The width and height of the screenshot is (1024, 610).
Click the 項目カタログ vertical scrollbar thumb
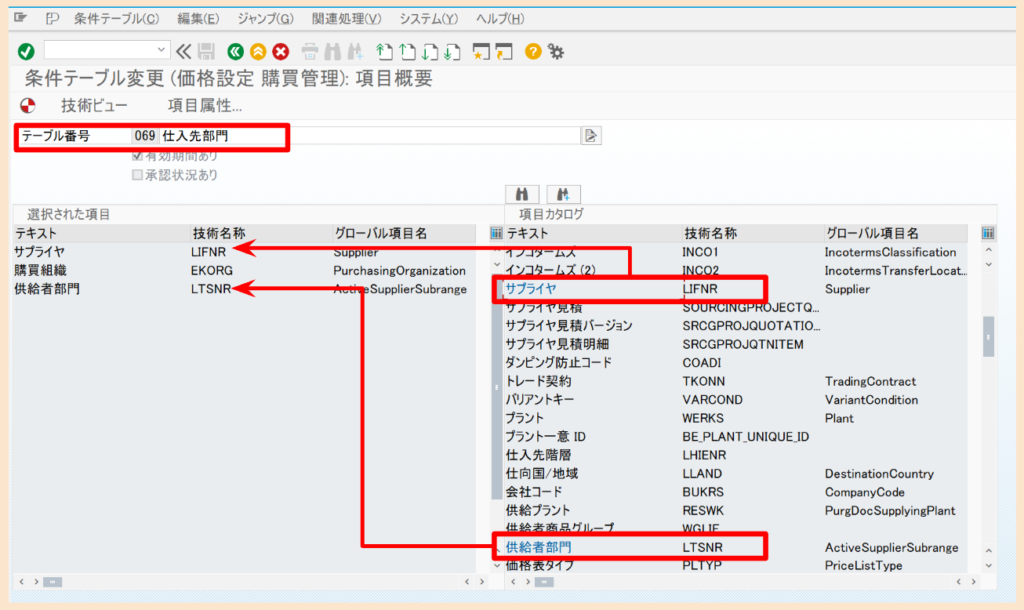[988, 336]
